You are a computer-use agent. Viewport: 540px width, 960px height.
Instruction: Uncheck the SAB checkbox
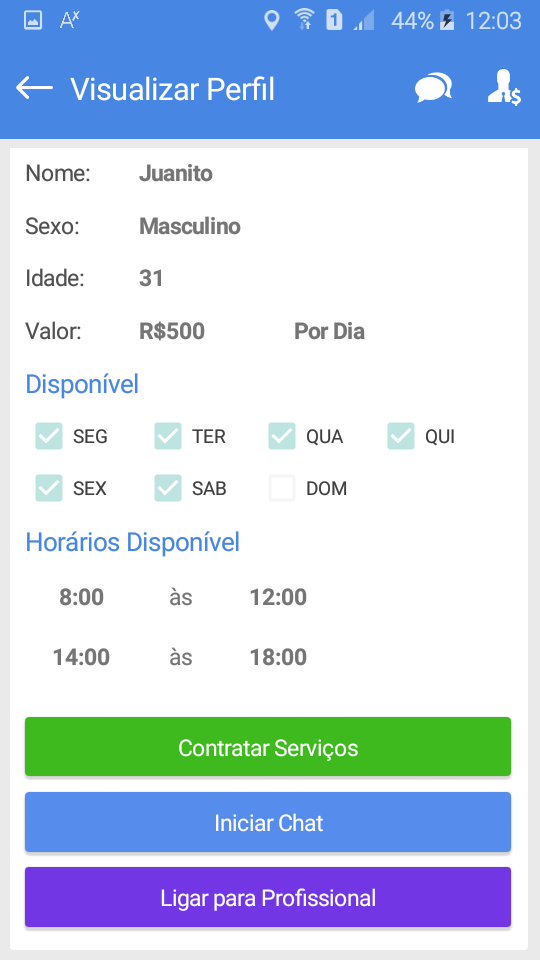(x=168, y=488)
